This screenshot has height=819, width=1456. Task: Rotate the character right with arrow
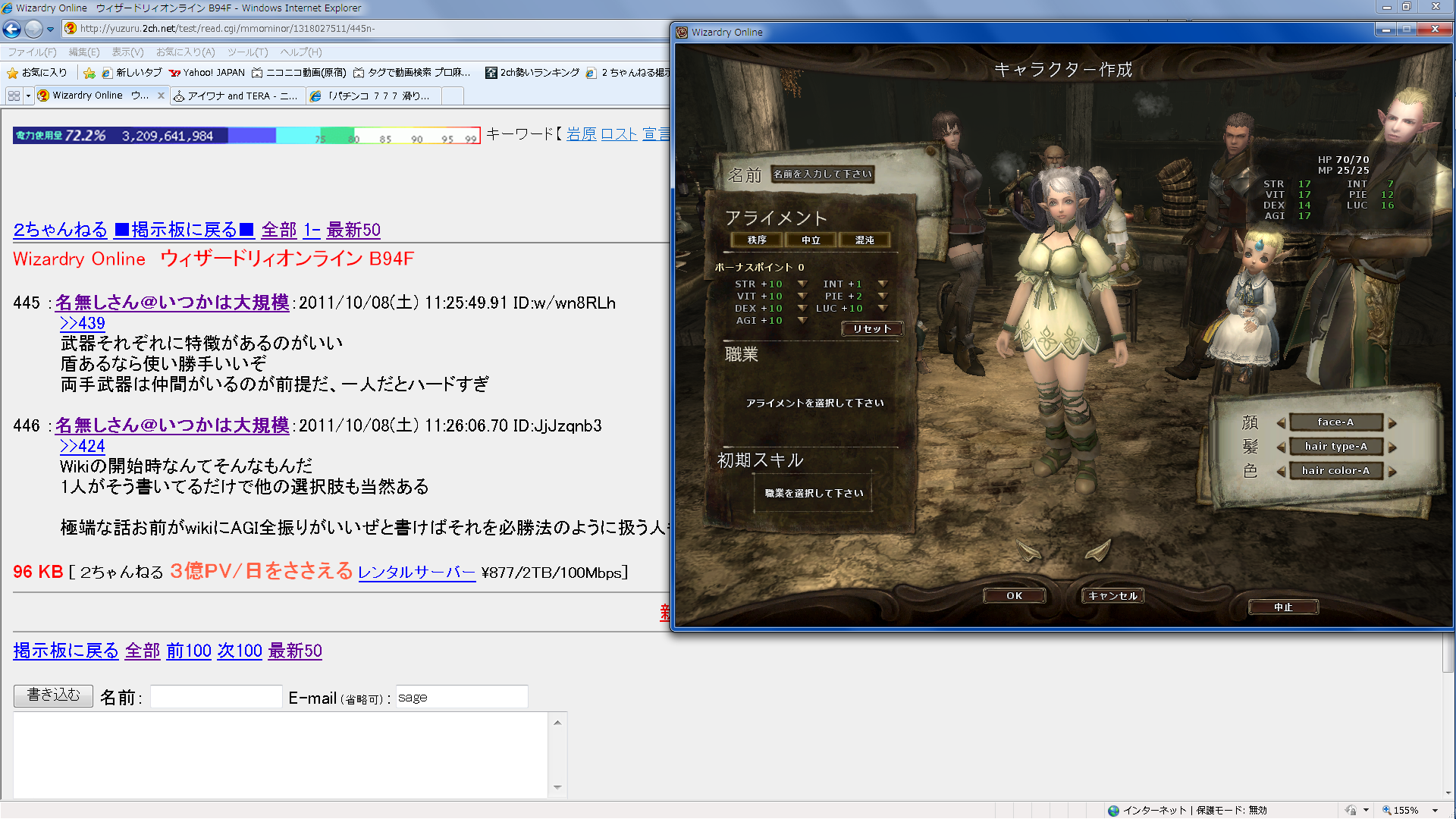(x=1099, y=550)
